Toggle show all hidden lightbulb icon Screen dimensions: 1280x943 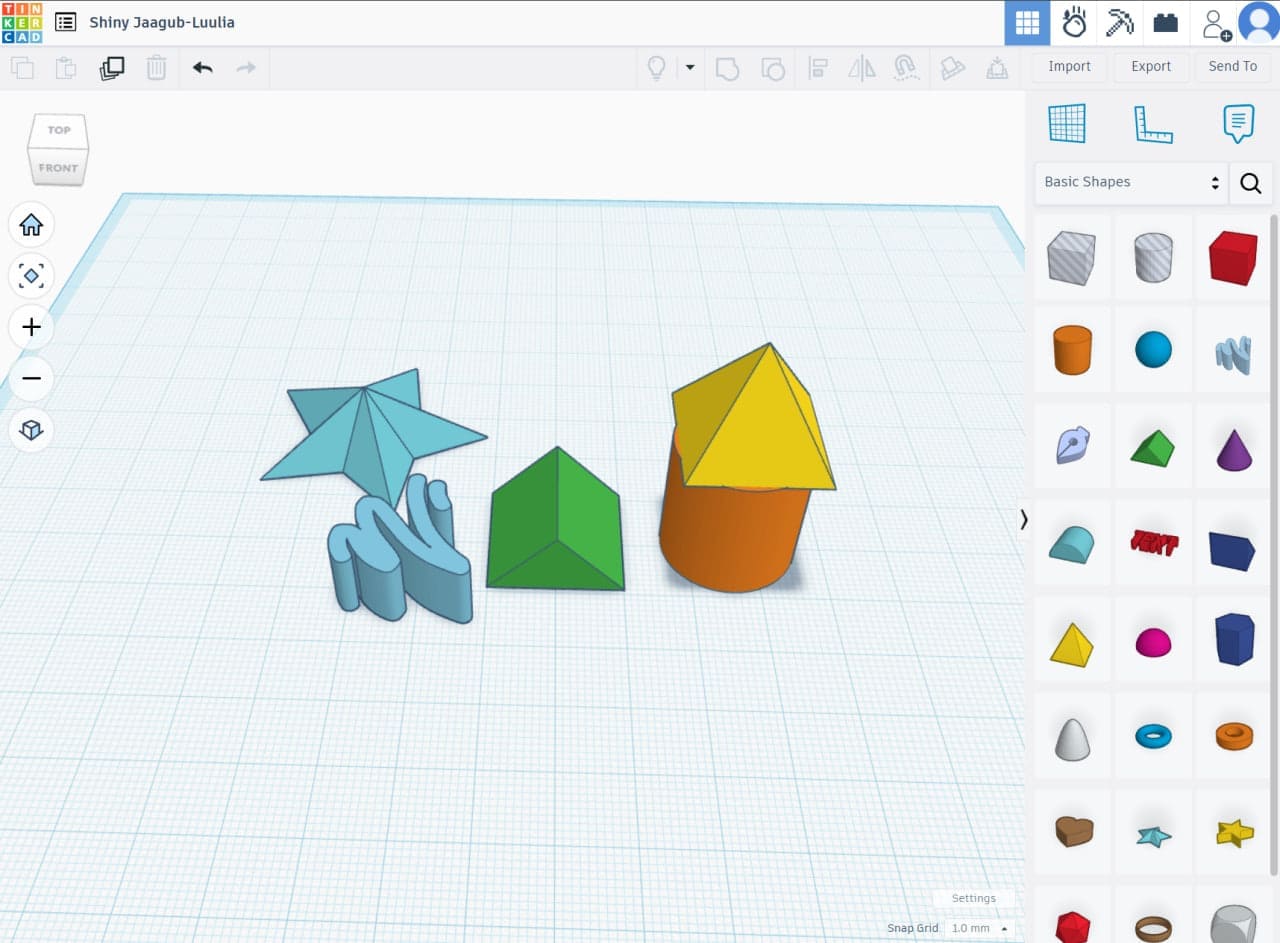pyautogui.click(x=657, y=68)
